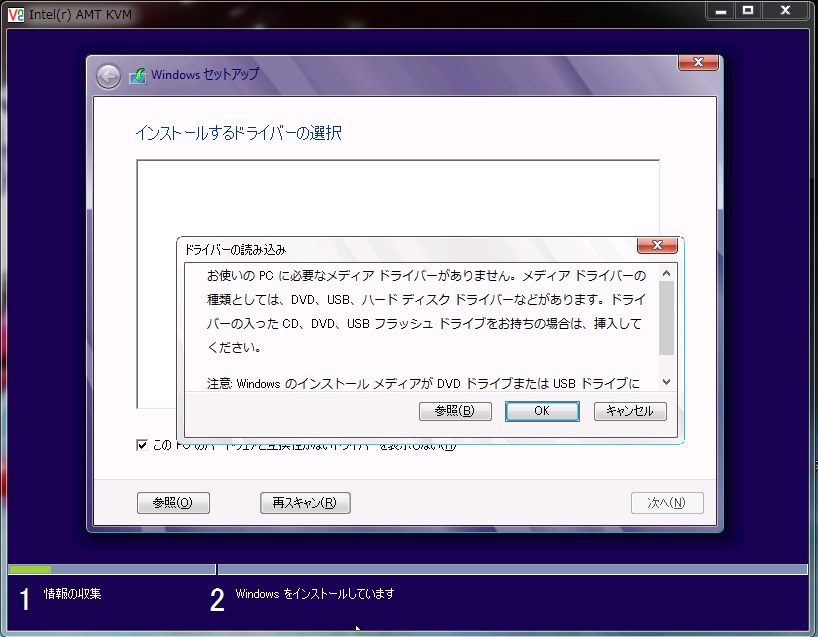The width and height of the screenshot is (818, 637).
Task: Click the back arrow in Windows Setup
Action: (x=109, y=77)
